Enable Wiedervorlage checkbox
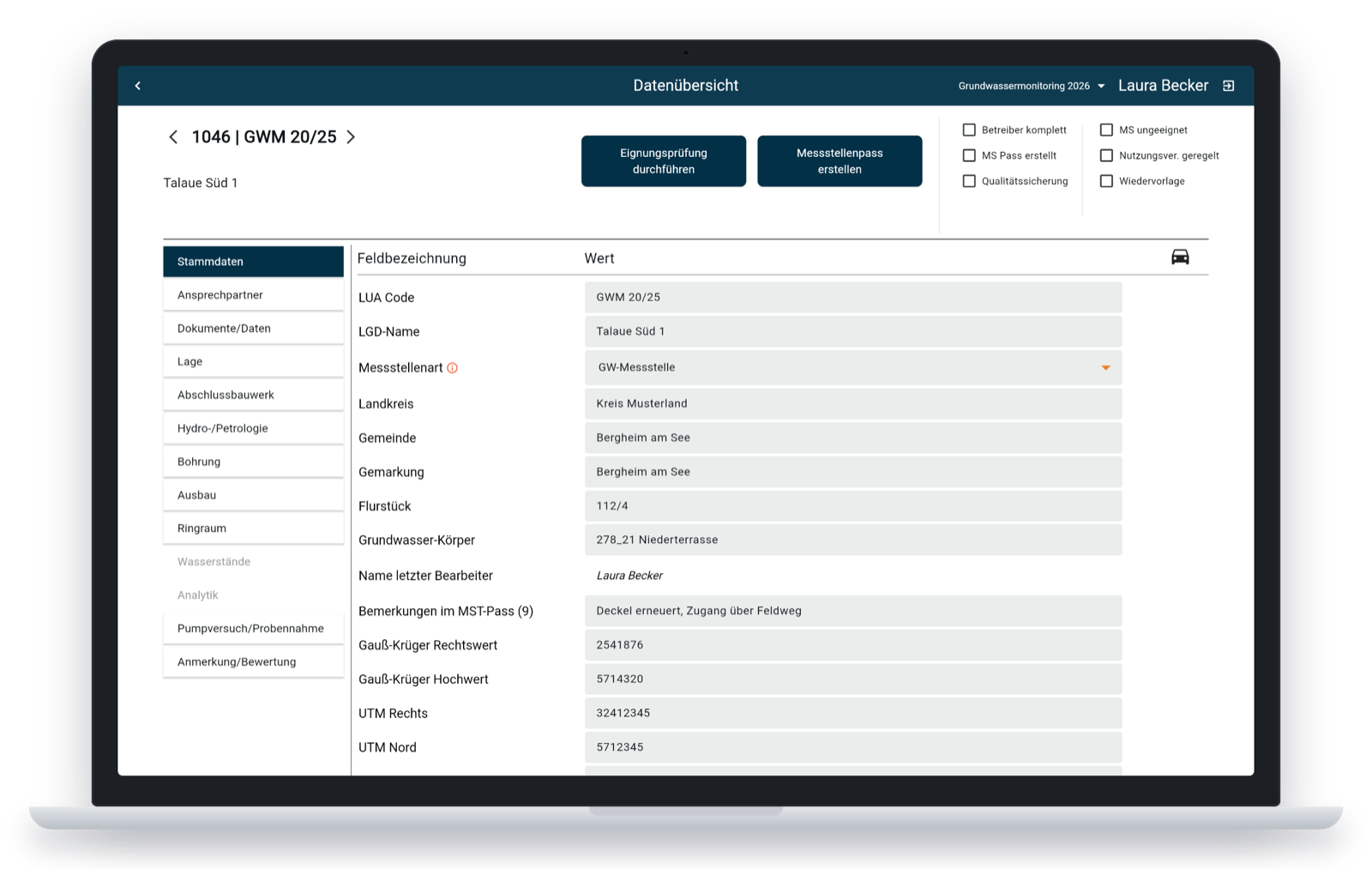This screenshot has height=869, width=1372. coord(1106,181)
